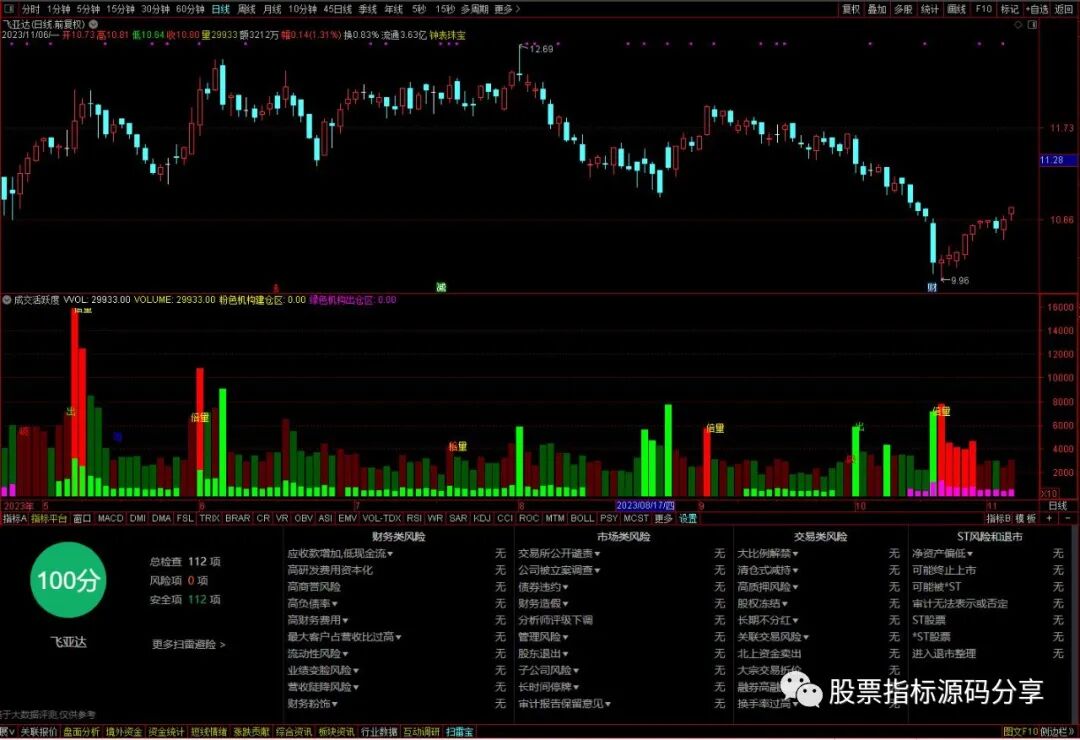This screenshot has height=740, width=1080.
Task: Select the 多周期 multi-period view
Action: point(475,9)
